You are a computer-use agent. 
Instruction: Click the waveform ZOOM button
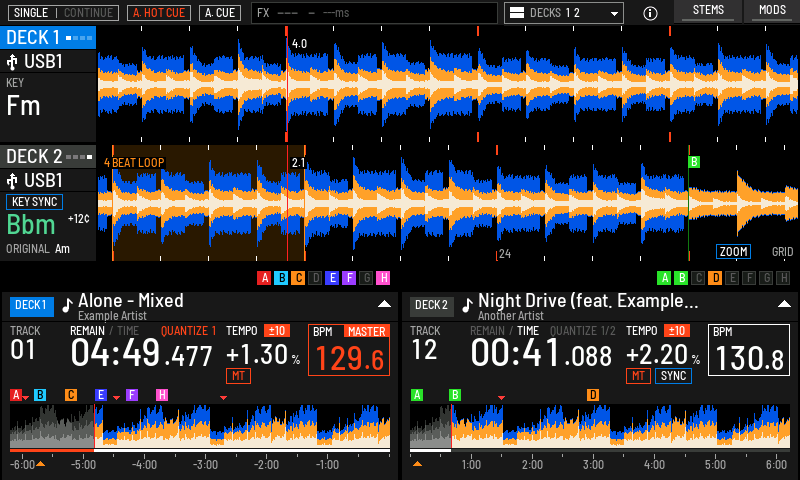[x=733, y=251]
